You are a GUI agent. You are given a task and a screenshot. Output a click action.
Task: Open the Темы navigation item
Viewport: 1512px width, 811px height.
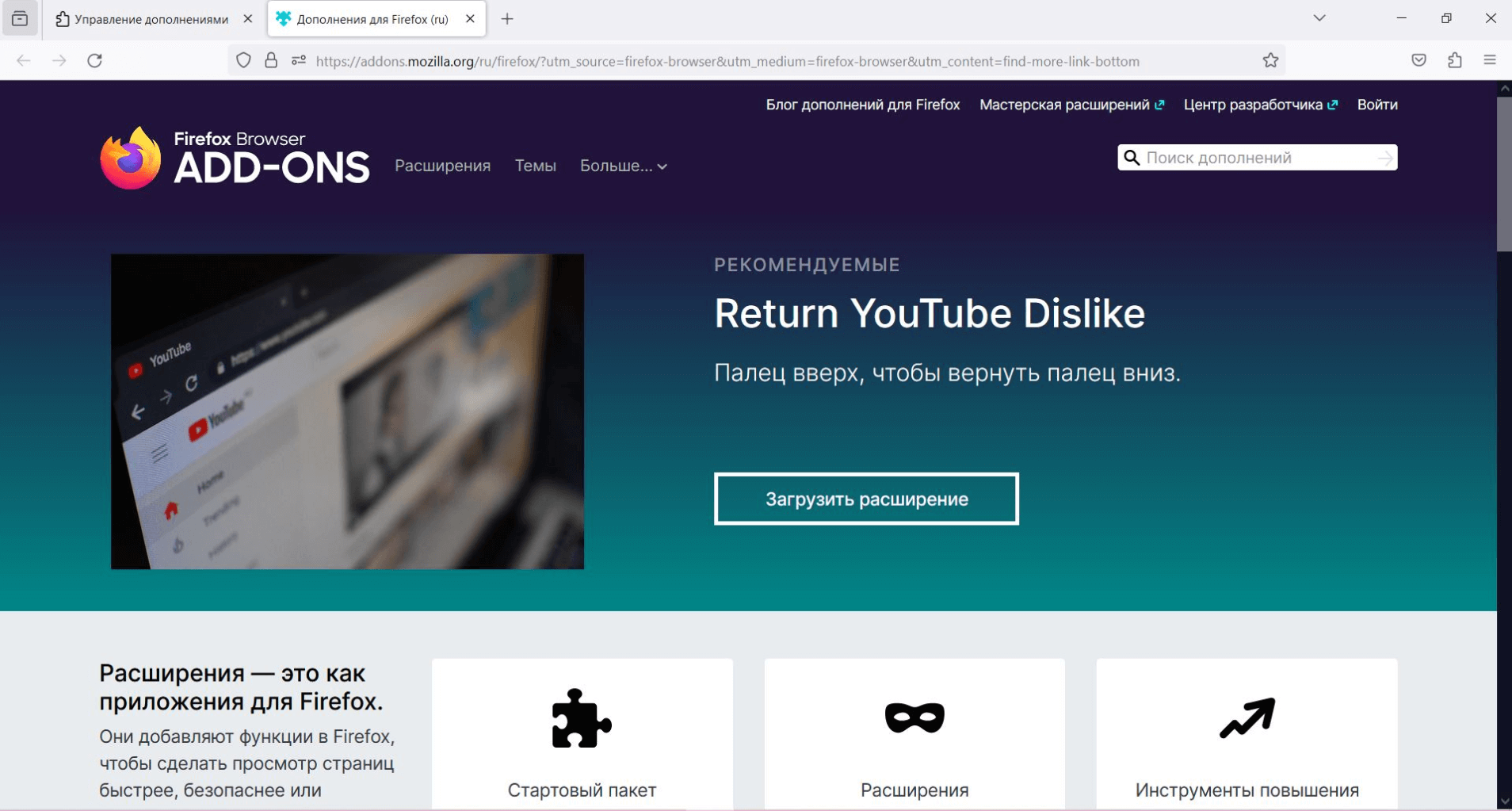[x=535, y=166]
